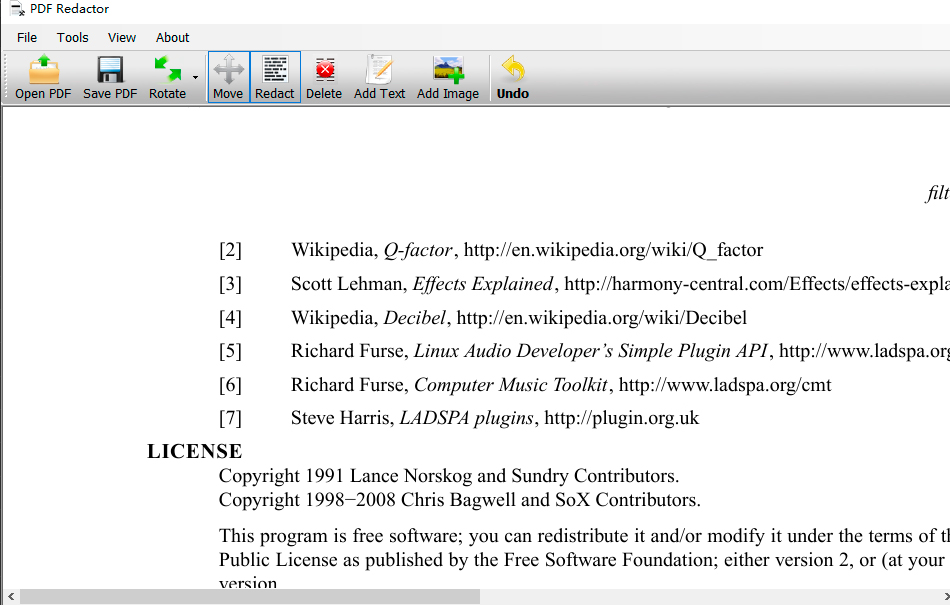Click the reference number [2]
Image resolution: width=950 pixels, height=605 pixels.
click(x=230, y=250)
